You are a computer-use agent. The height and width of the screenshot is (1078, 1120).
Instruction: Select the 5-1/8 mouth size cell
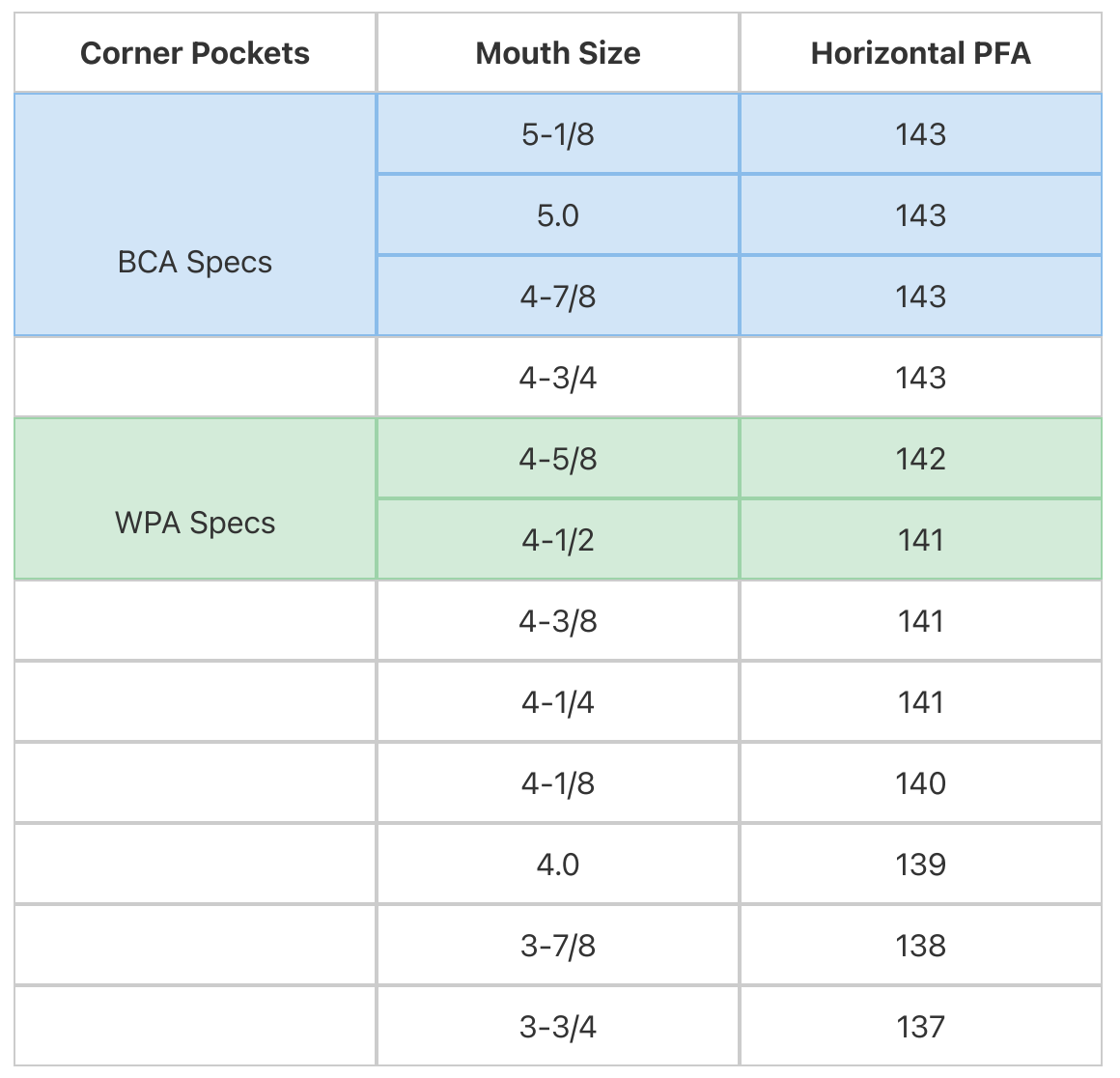point(558,134)
